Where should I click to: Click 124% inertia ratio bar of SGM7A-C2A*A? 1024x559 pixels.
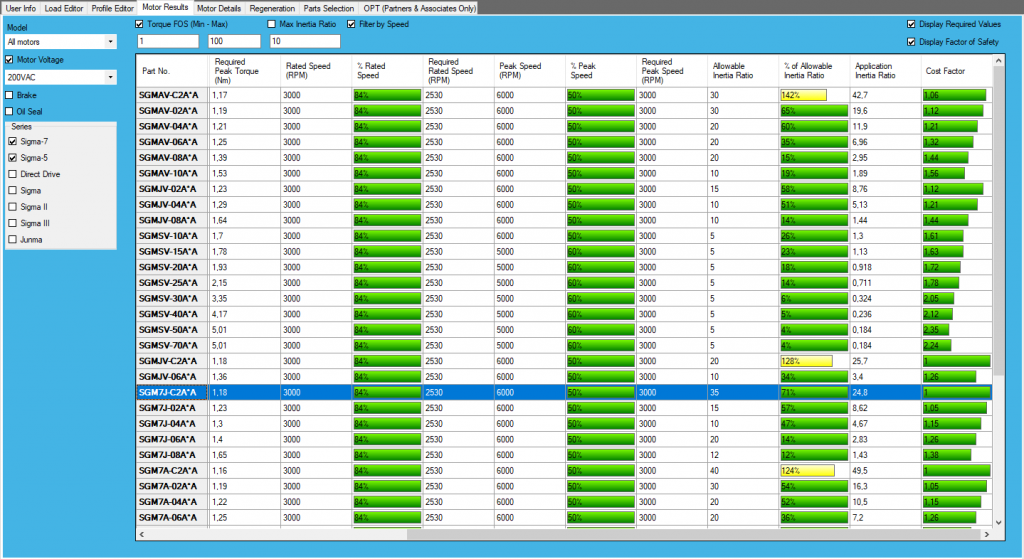(x=807, y=471)
